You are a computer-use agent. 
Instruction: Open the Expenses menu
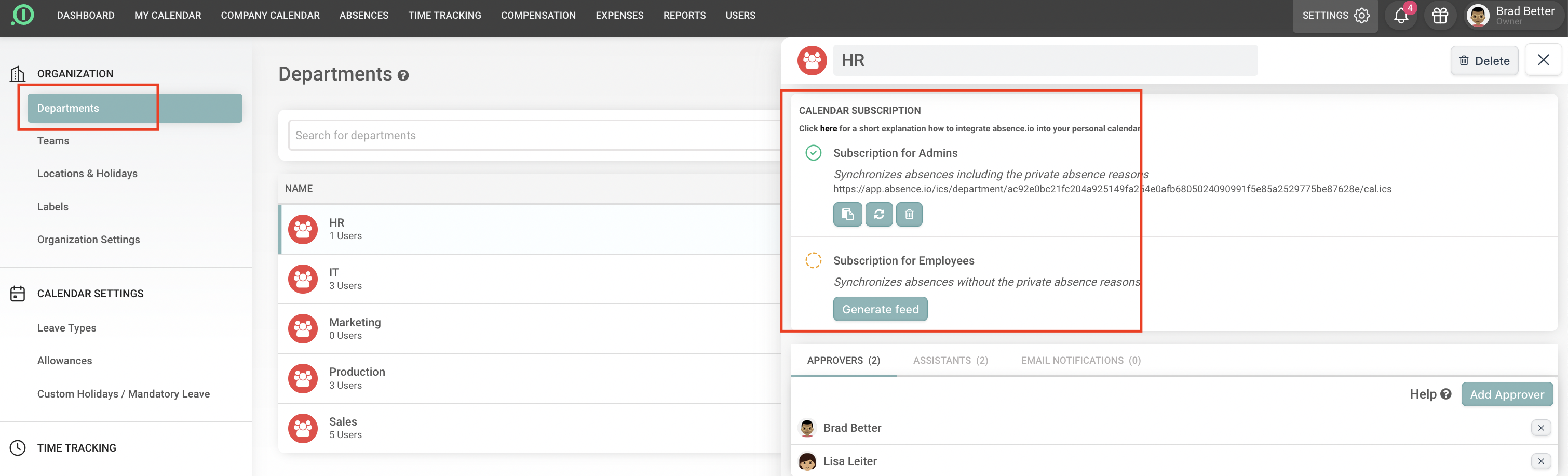[619, 15]
